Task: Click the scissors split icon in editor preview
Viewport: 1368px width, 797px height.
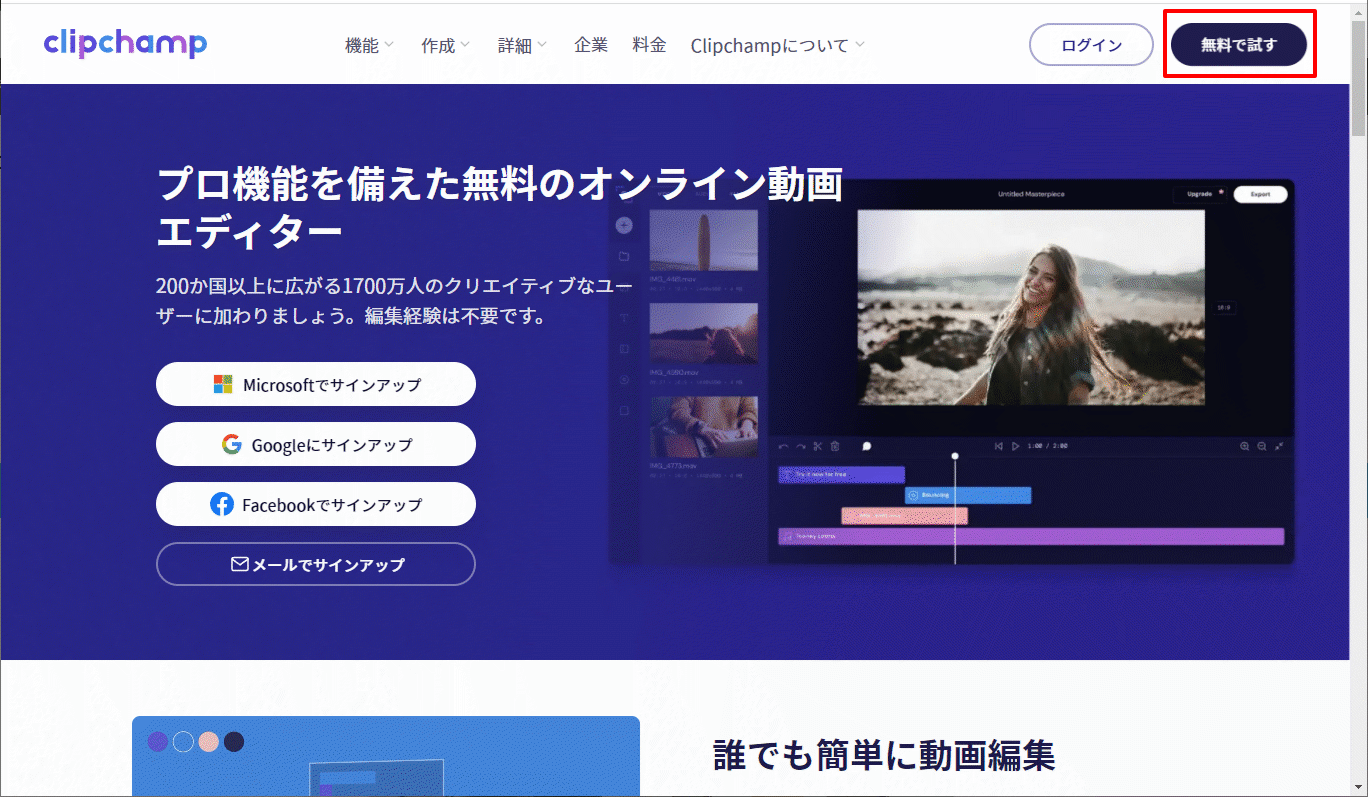Action: coord(817,446)
